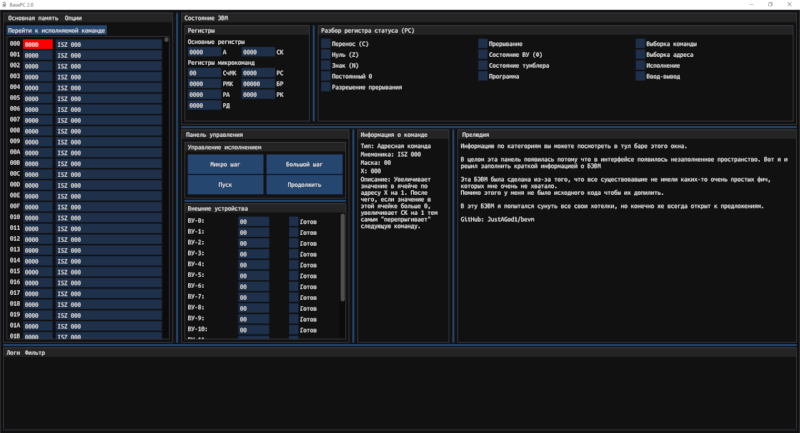Open the Основная память menu
The width and height of the screenshot is (800, 433).
point(33,18)
